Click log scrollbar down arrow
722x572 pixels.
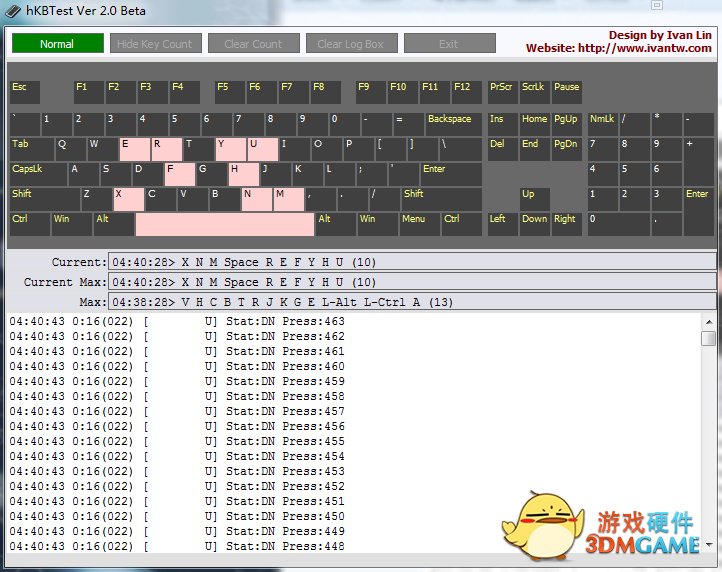(x=708, y=545)
